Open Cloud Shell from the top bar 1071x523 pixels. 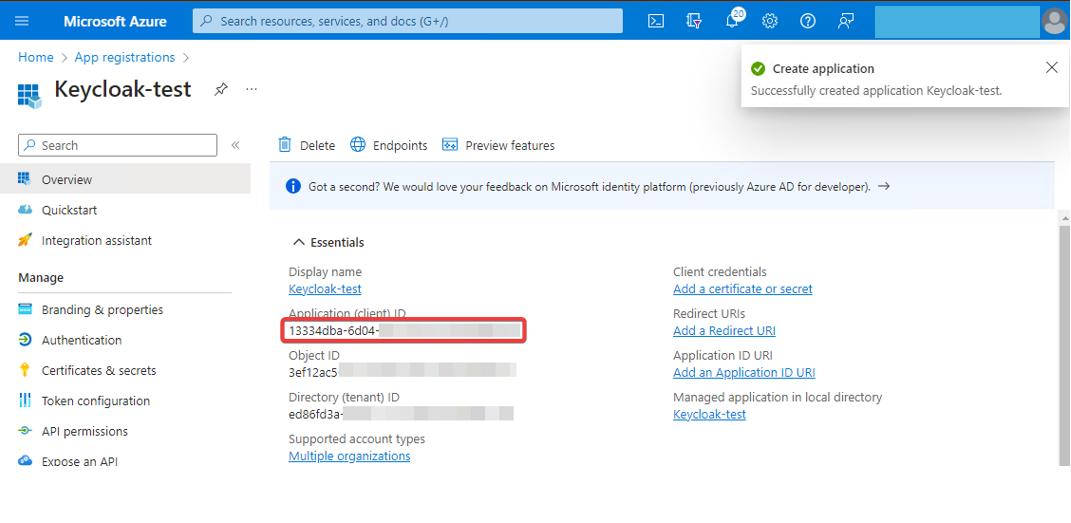tap(656, 20)
